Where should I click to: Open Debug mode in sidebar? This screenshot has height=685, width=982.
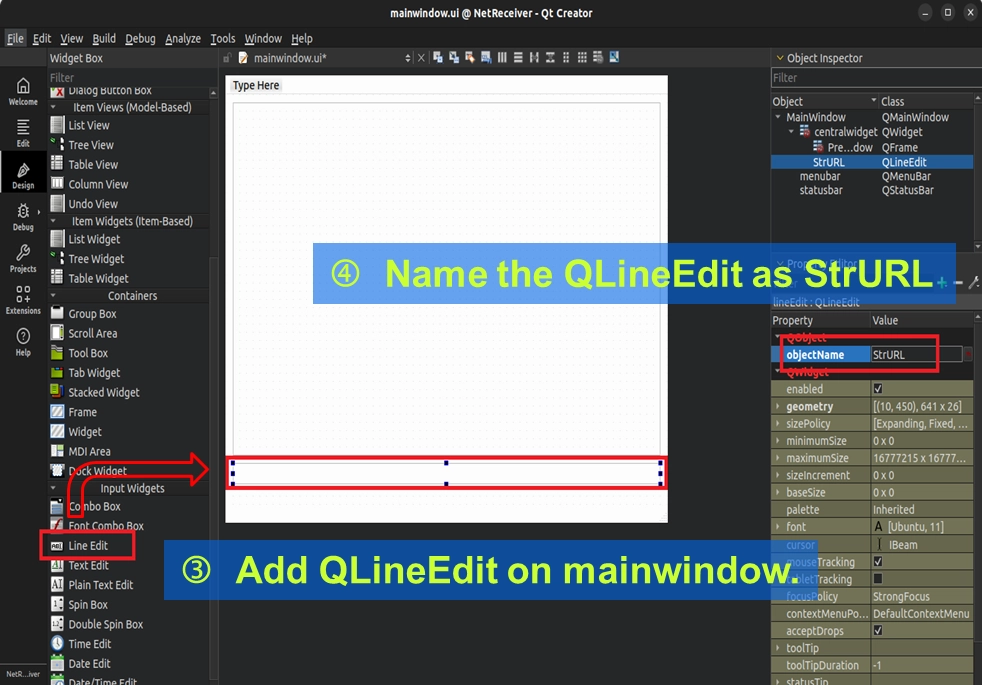coord(23,217)
